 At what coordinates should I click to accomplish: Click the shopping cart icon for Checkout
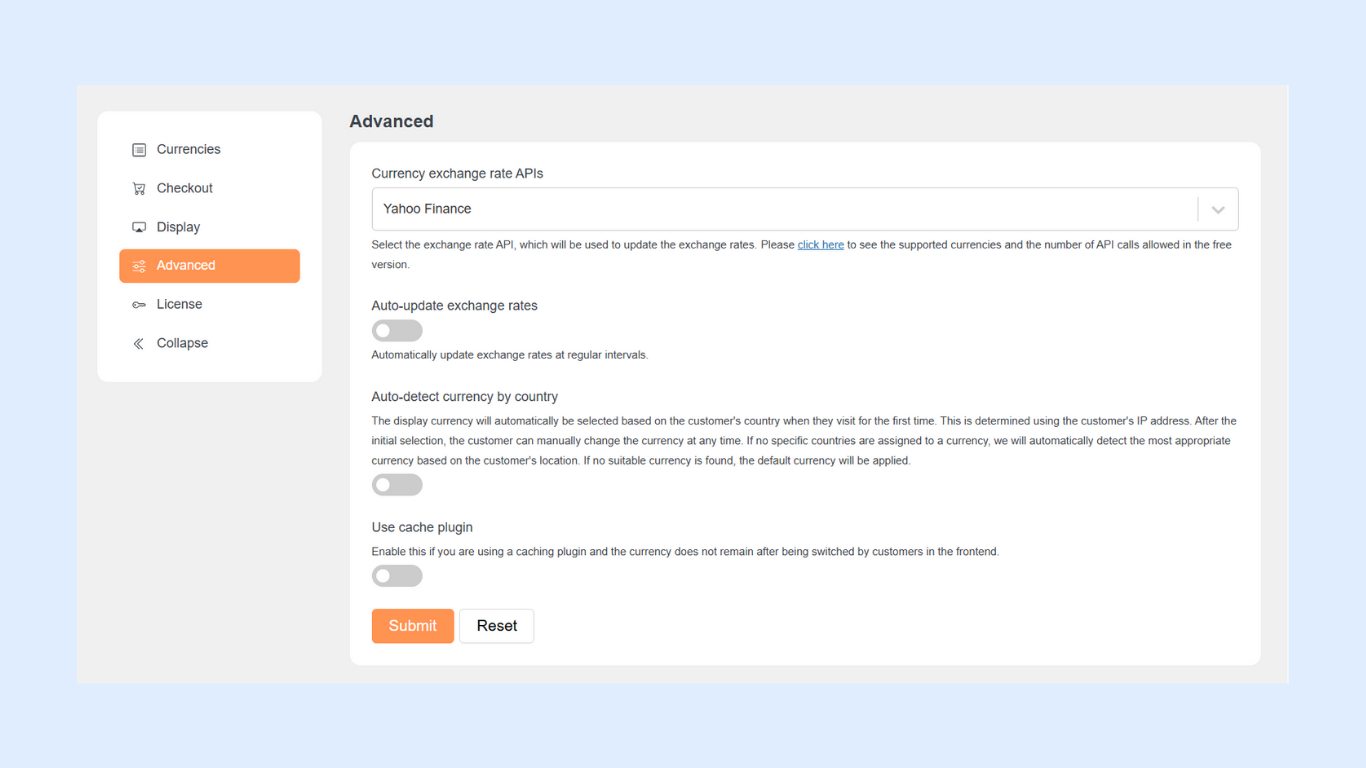139,189
